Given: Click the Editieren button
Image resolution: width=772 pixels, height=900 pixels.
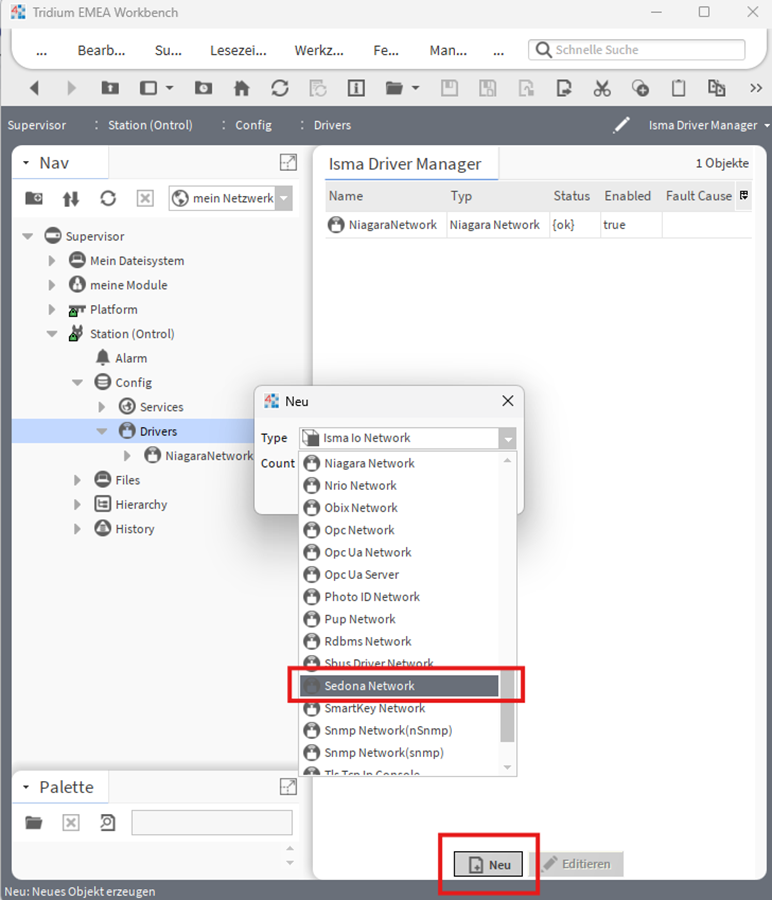Looking at the screenshot, I should (x=576, y=864).
